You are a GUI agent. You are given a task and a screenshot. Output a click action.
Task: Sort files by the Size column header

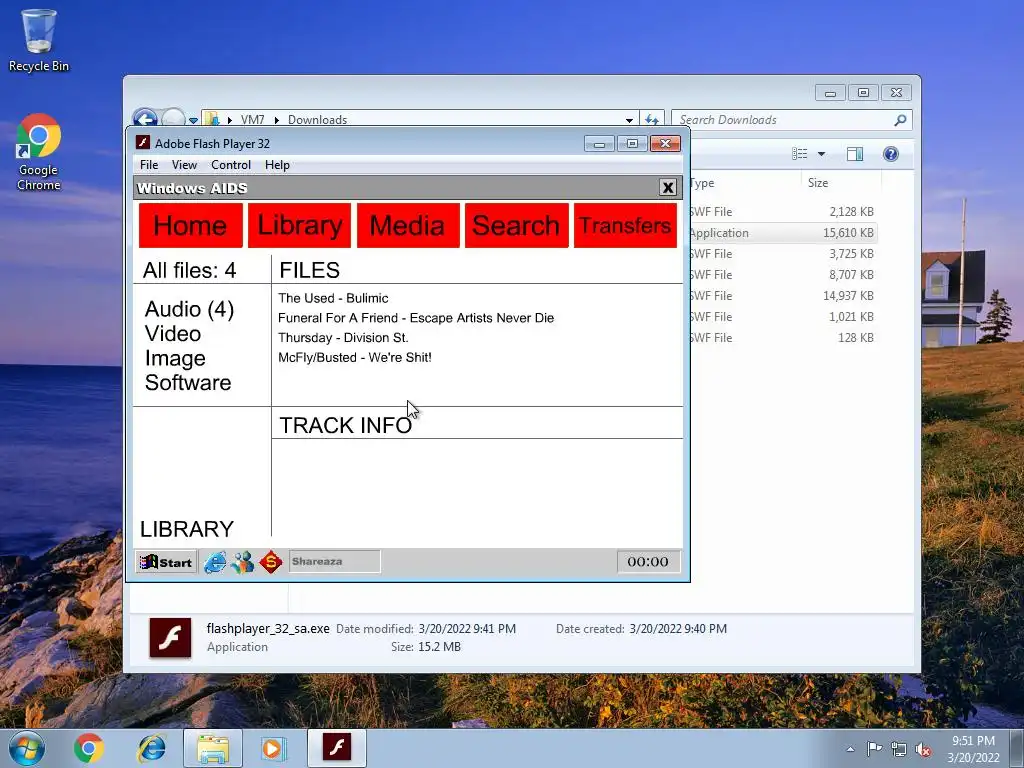pyautogui.click(x=841, y=183)
